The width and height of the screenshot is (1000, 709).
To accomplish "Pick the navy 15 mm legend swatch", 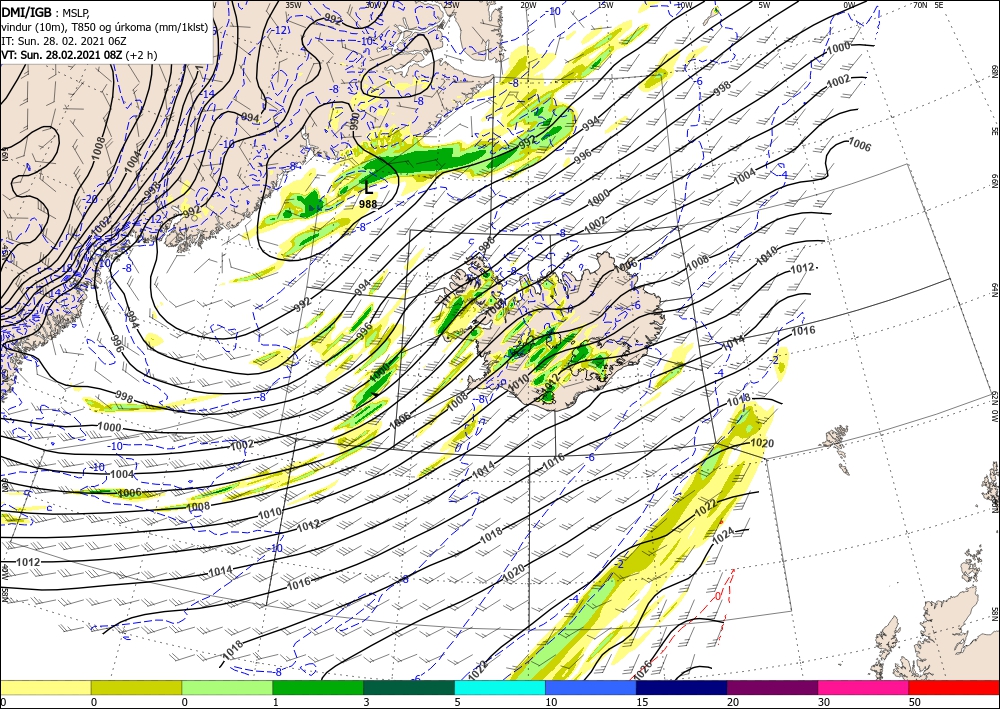I will click(682, 687).
